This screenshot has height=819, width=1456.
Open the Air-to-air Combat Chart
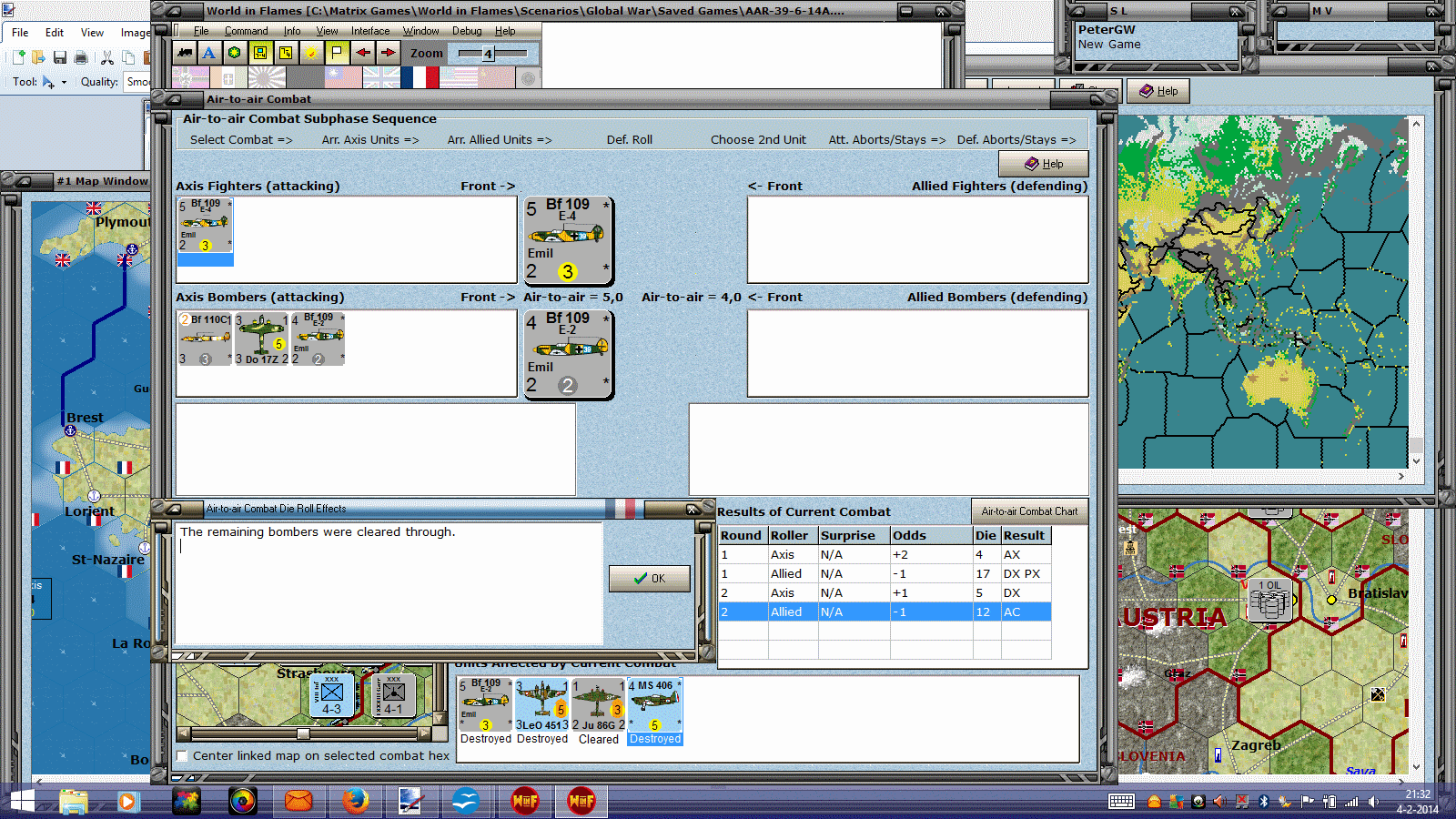1029,511
